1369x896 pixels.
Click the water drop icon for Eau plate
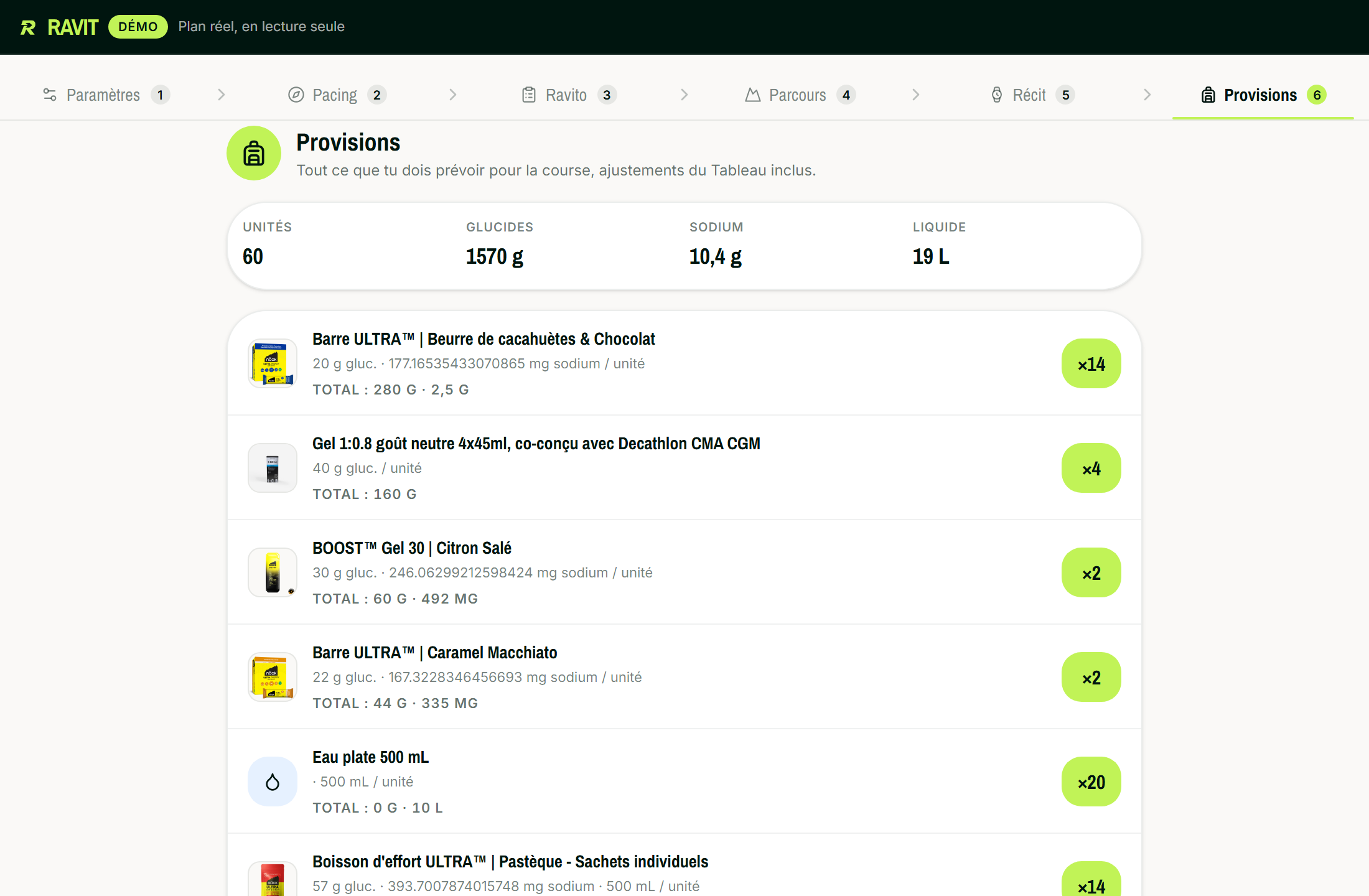pos(273,782)
